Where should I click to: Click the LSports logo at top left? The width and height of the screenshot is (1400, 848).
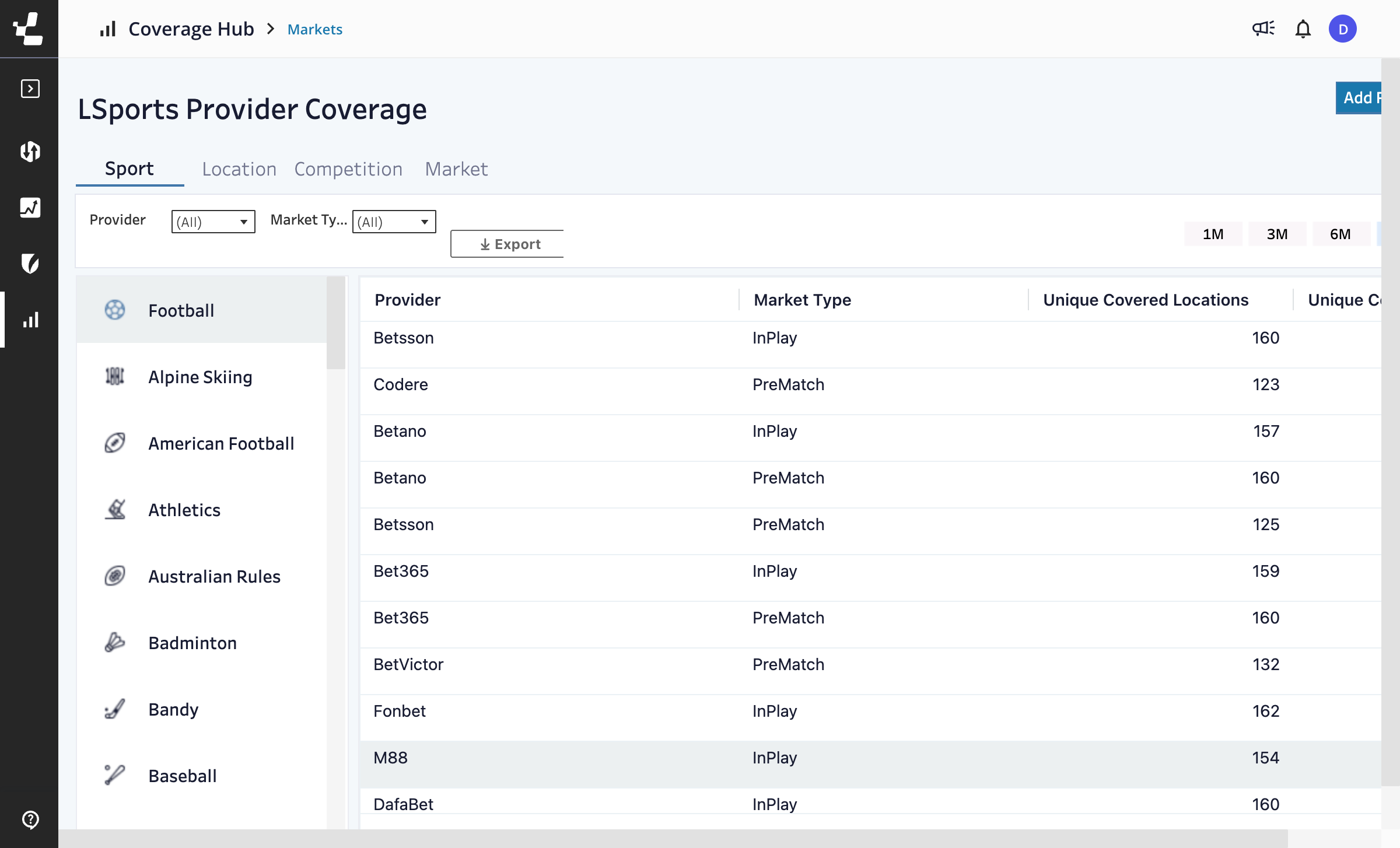pyautogui.click(x=29, y=29)
